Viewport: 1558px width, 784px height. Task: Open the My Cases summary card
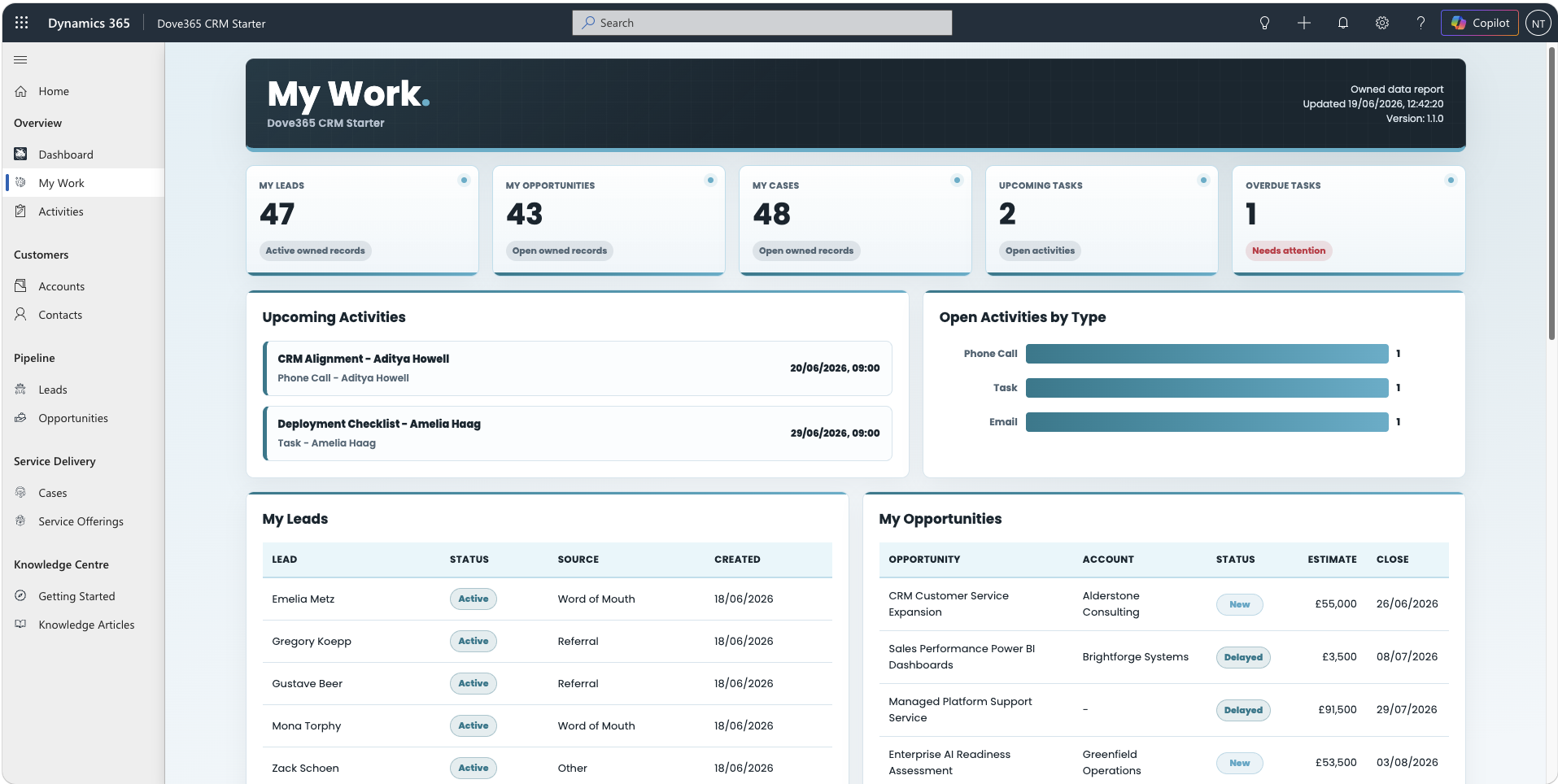[x=855, y=220]
